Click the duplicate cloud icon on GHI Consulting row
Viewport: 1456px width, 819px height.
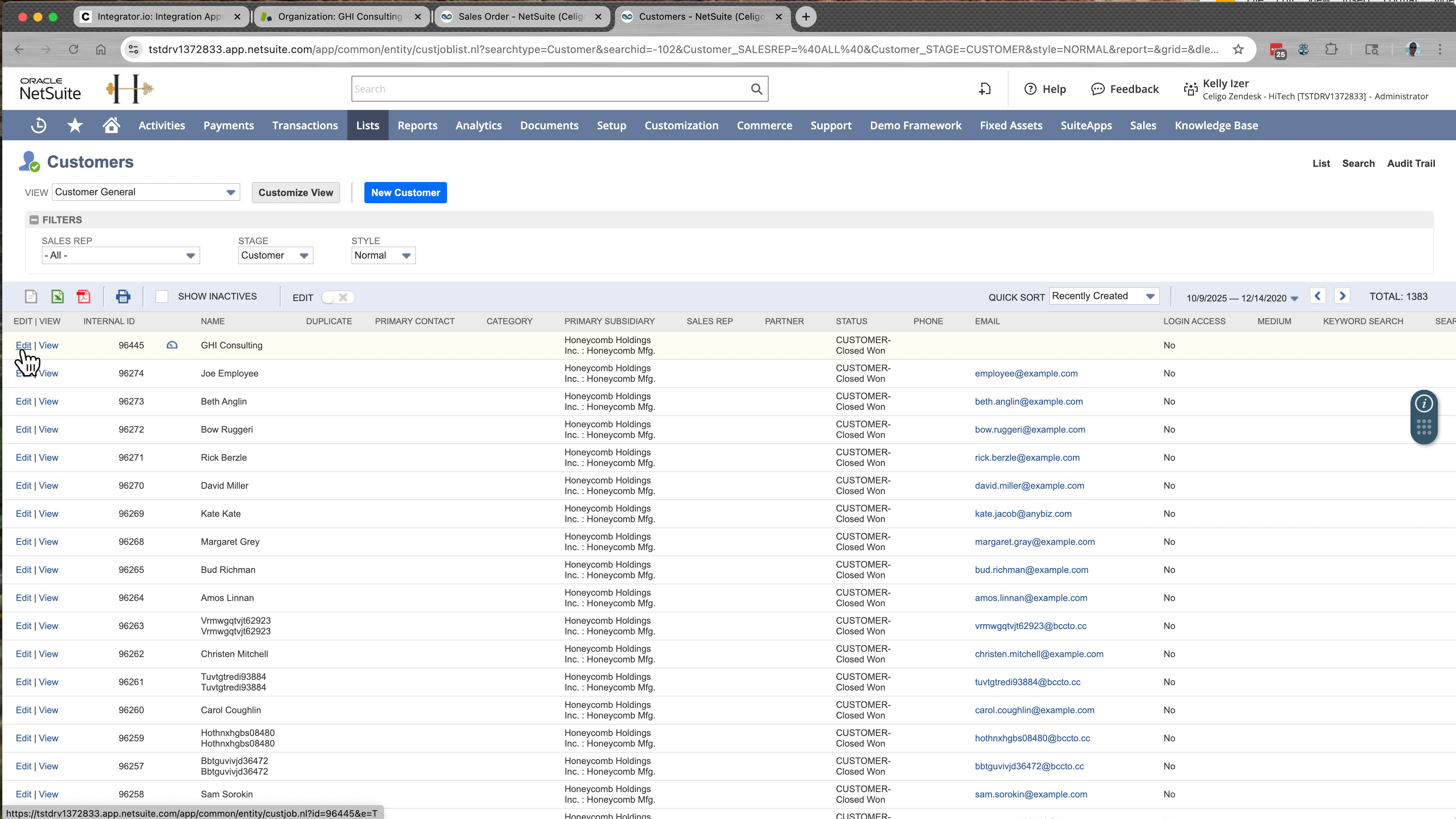pos(172,345)
